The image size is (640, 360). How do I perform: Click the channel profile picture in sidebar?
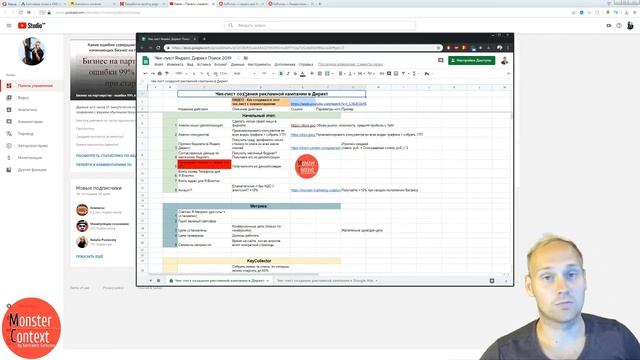(x=32, y=51)
